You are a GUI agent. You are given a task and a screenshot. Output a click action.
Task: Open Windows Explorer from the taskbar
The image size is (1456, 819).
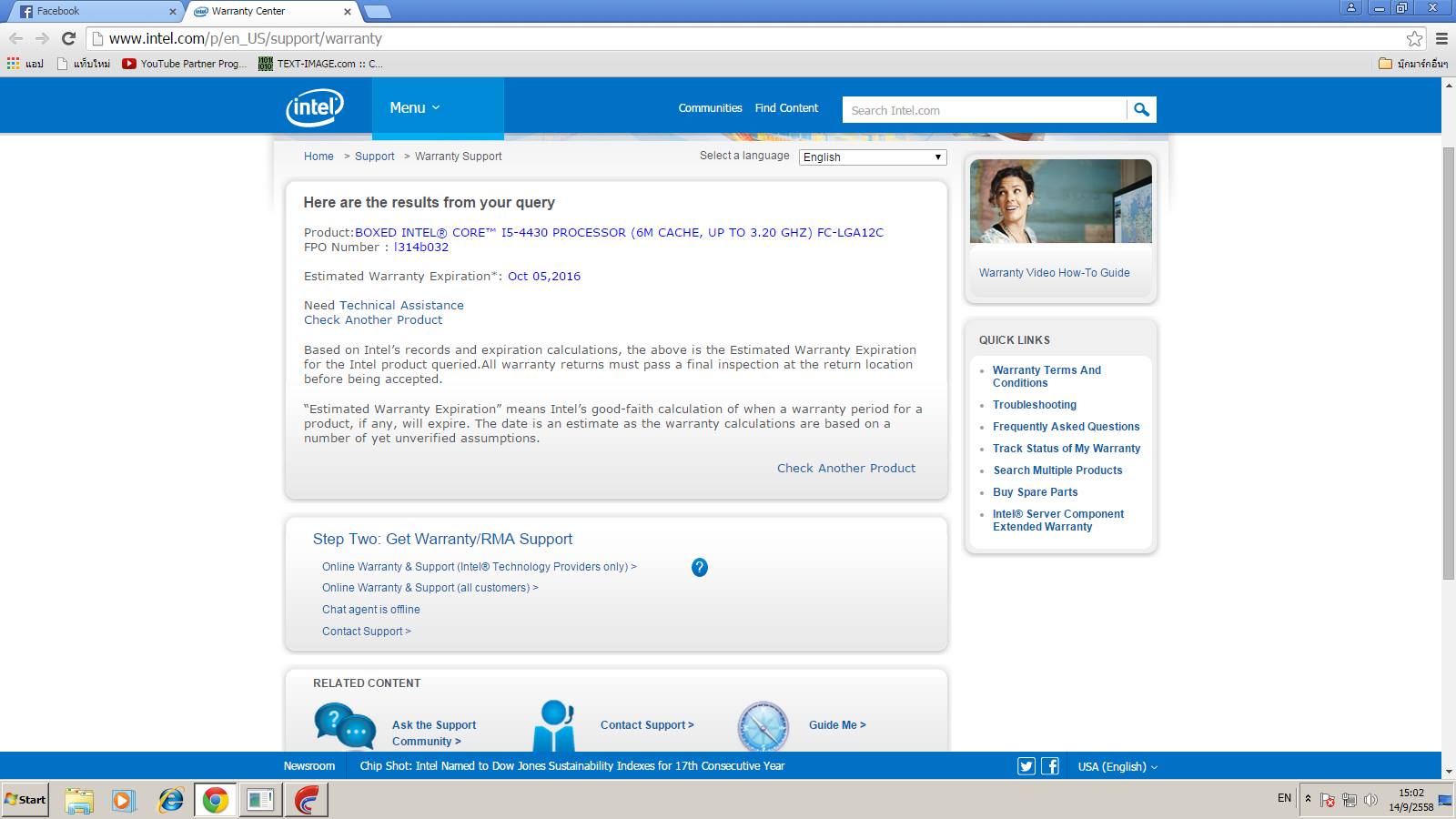pos(79,800)
